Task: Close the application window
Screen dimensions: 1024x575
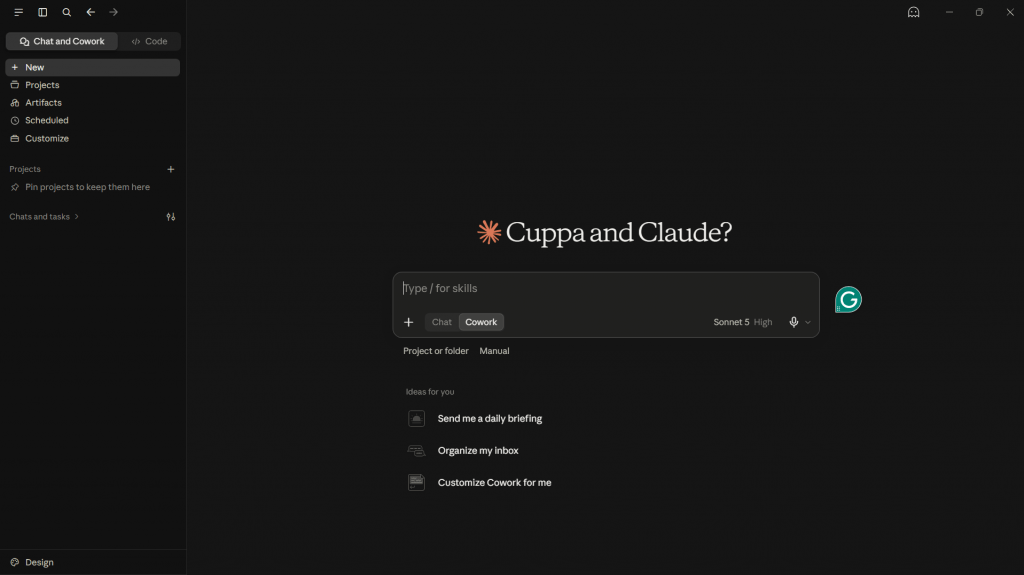Action: [1010, 12]
